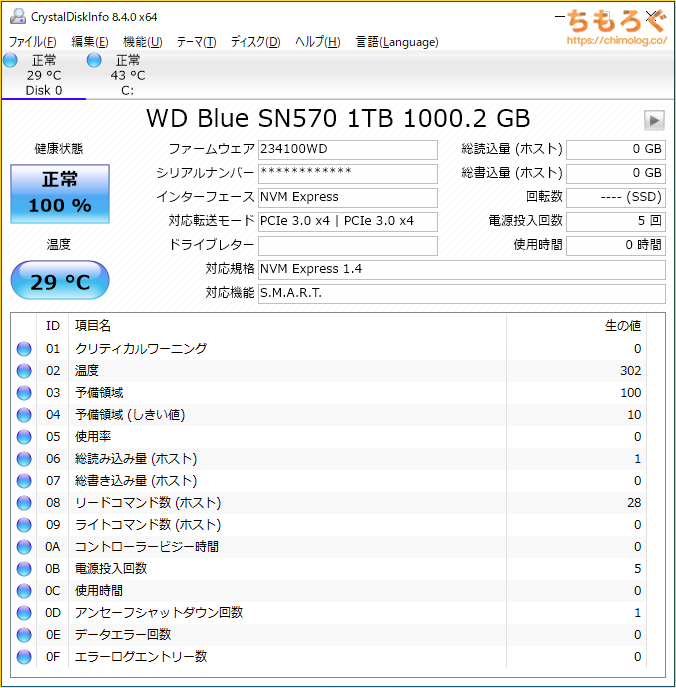Open the 編集(E) menu
The image size is (676, 688).
(90, 42)
